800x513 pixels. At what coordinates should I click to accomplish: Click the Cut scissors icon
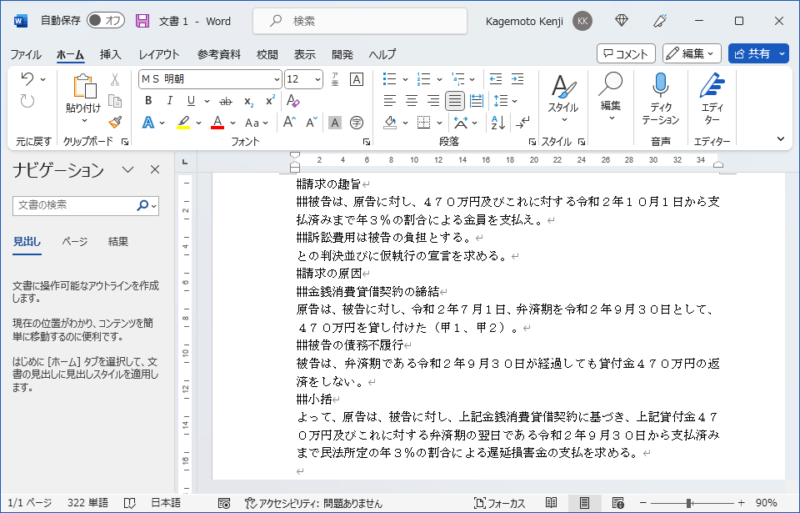point(115,79)
